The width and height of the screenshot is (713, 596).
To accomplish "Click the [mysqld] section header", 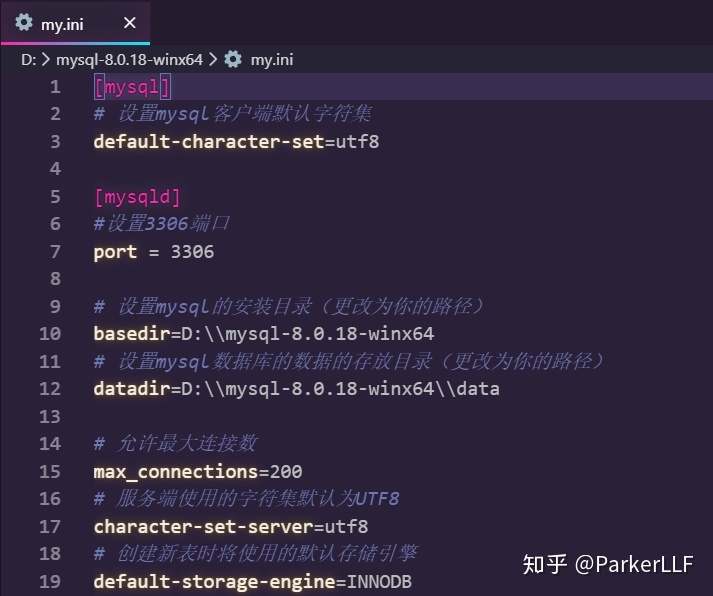I will (137, 197).
